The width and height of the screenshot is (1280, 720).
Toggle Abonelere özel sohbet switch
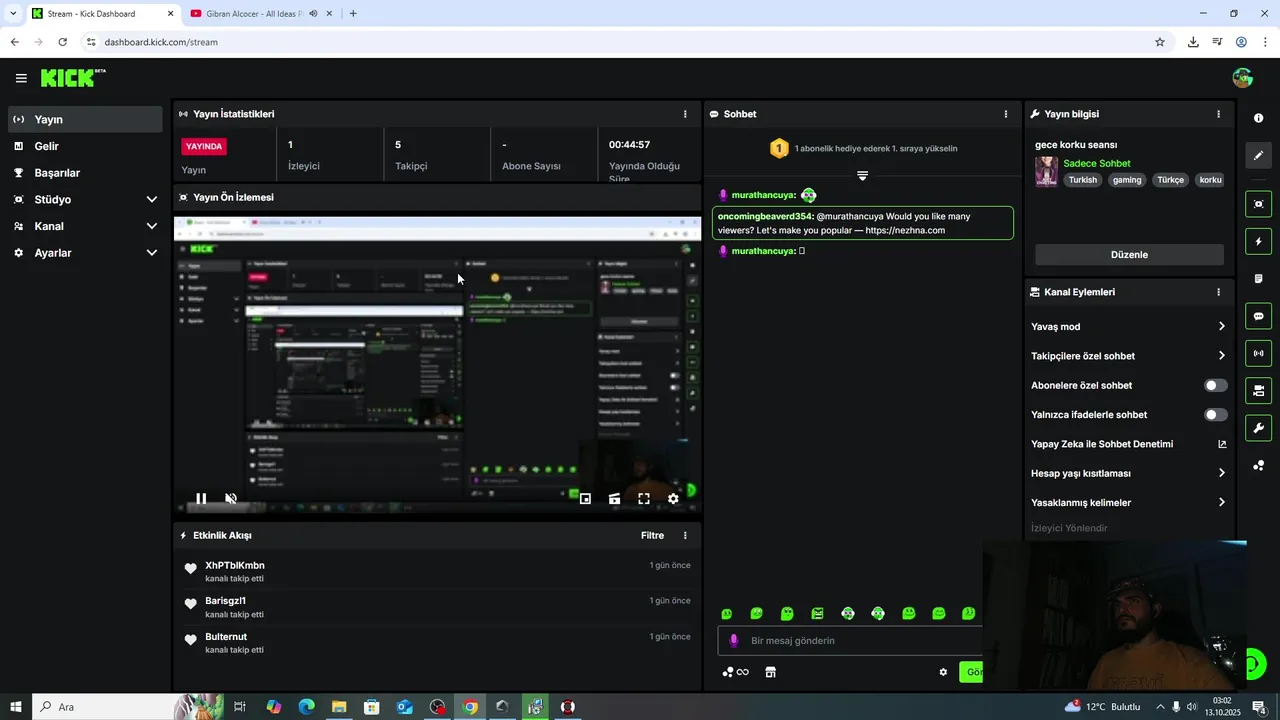click(1215, 385)
